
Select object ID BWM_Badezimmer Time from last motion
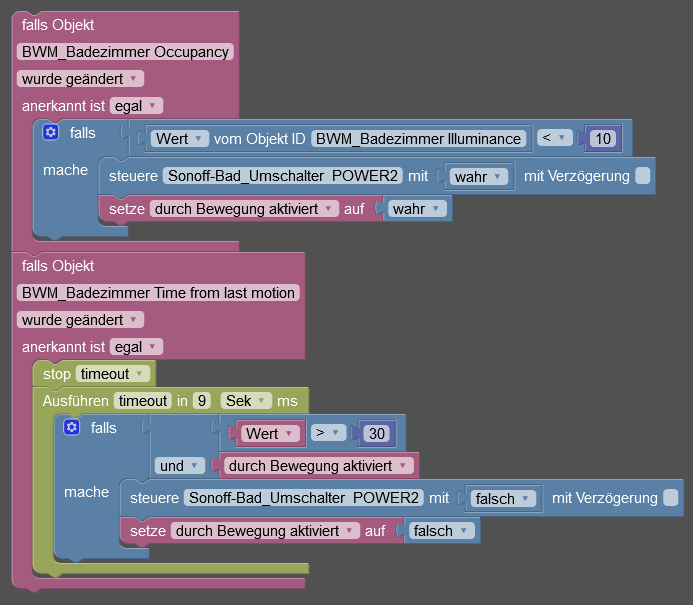[158, 293]
